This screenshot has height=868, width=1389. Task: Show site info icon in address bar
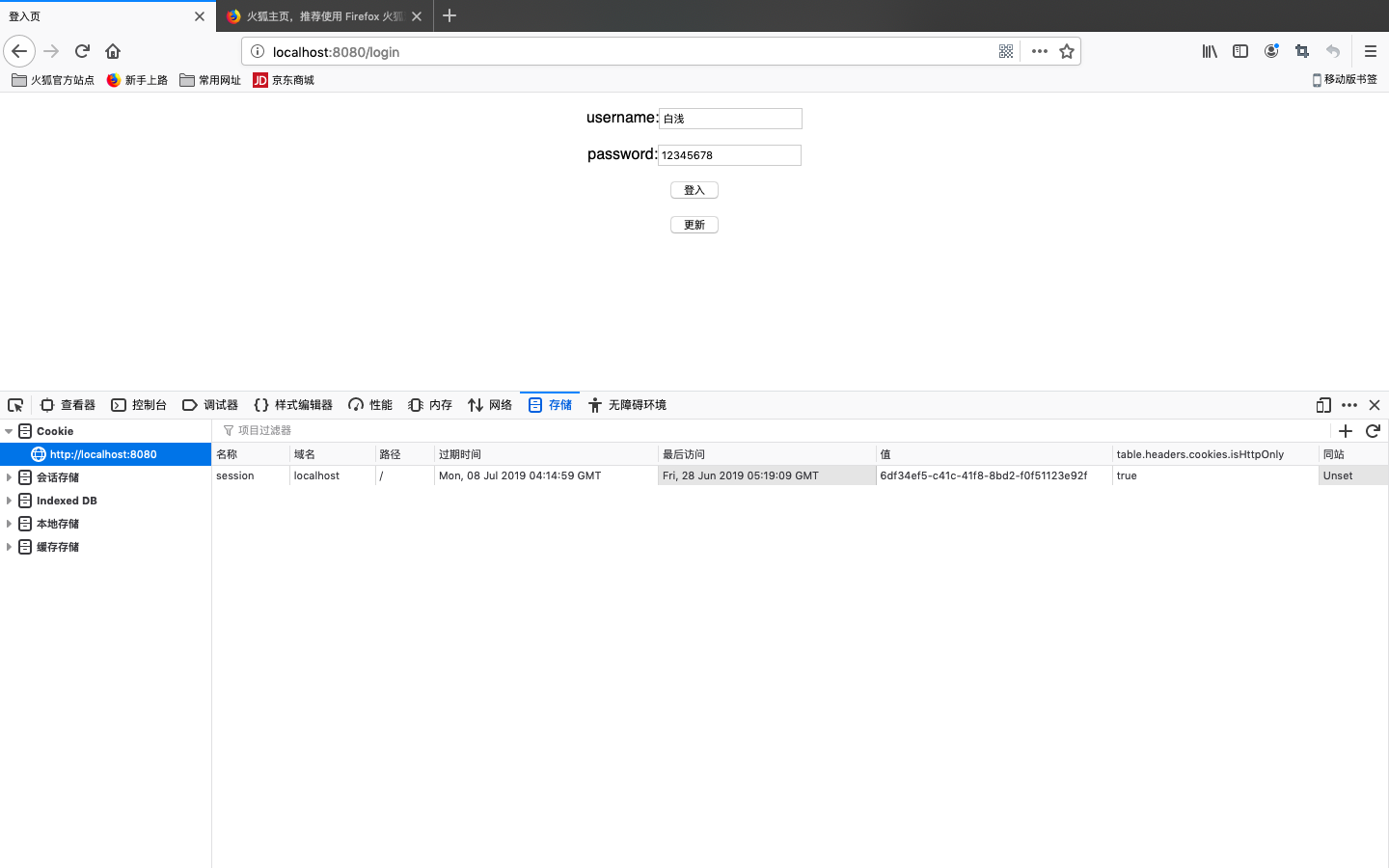(x=258, y=51)
